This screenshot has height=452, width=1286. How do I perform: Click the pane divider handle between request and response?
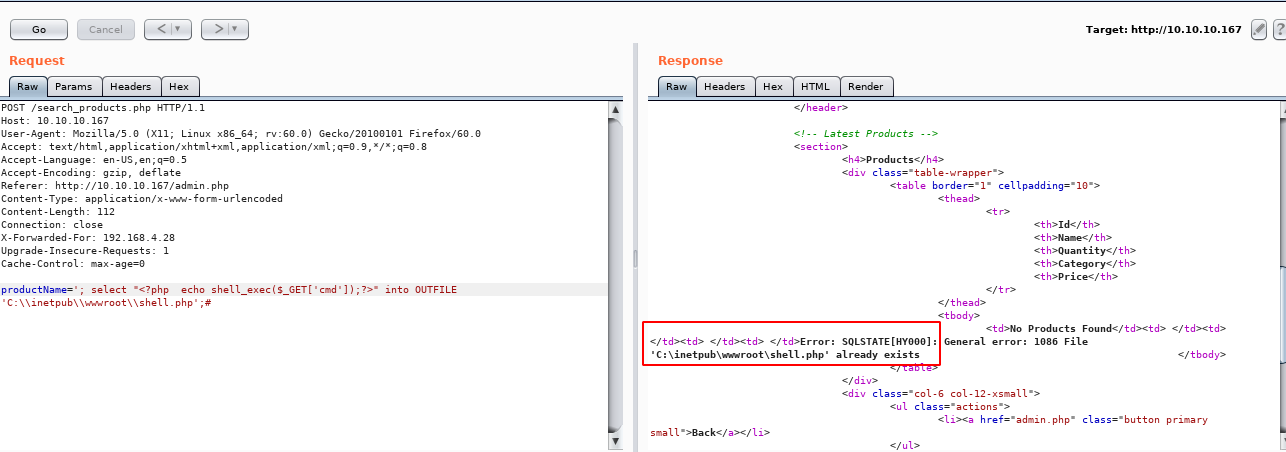tap(634, 259)
